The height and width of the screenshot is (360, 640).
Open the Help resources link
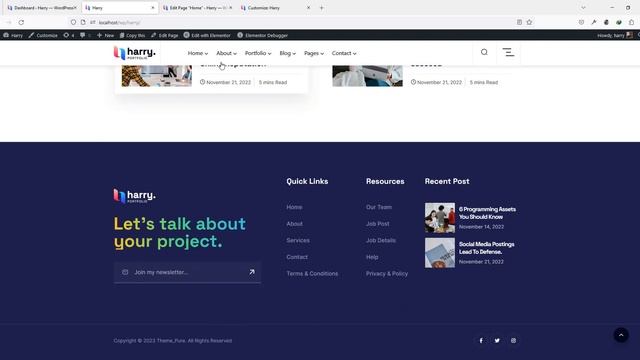point(372,257)
